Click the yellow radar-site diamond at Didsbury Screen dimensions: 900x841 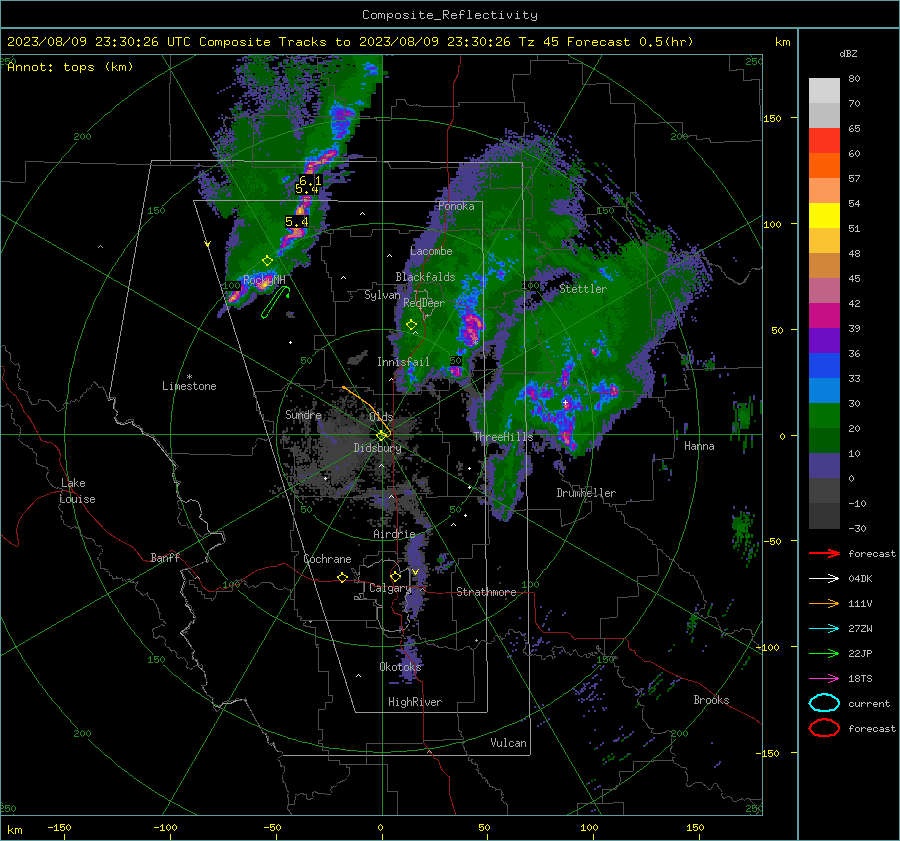381,436
